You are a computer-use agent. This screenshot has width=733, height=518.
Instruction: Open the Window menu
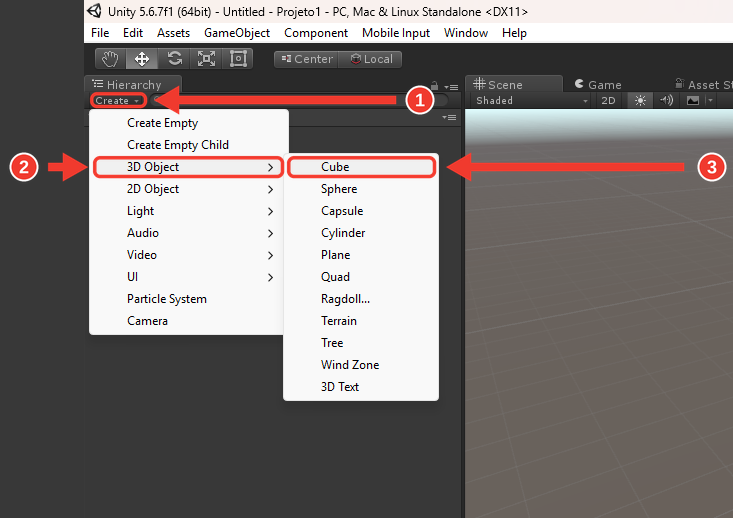[466, 33]
